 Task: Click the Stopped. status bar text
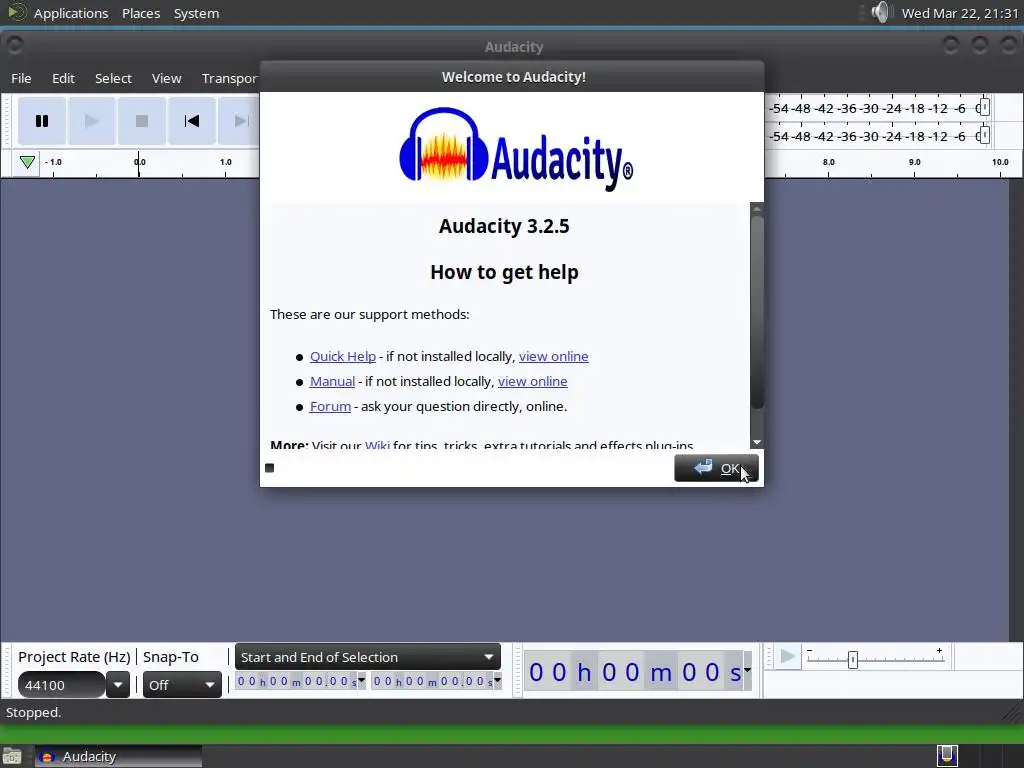[x=33, y=712]
